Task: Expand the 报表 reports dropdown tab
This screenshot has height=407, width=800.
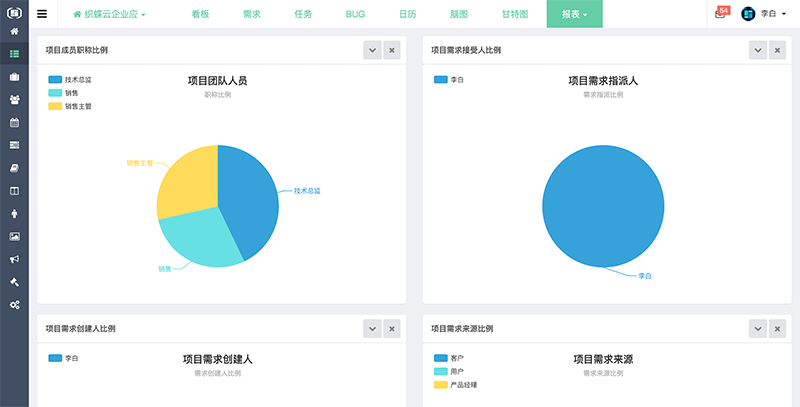Action: pos(574,14)
